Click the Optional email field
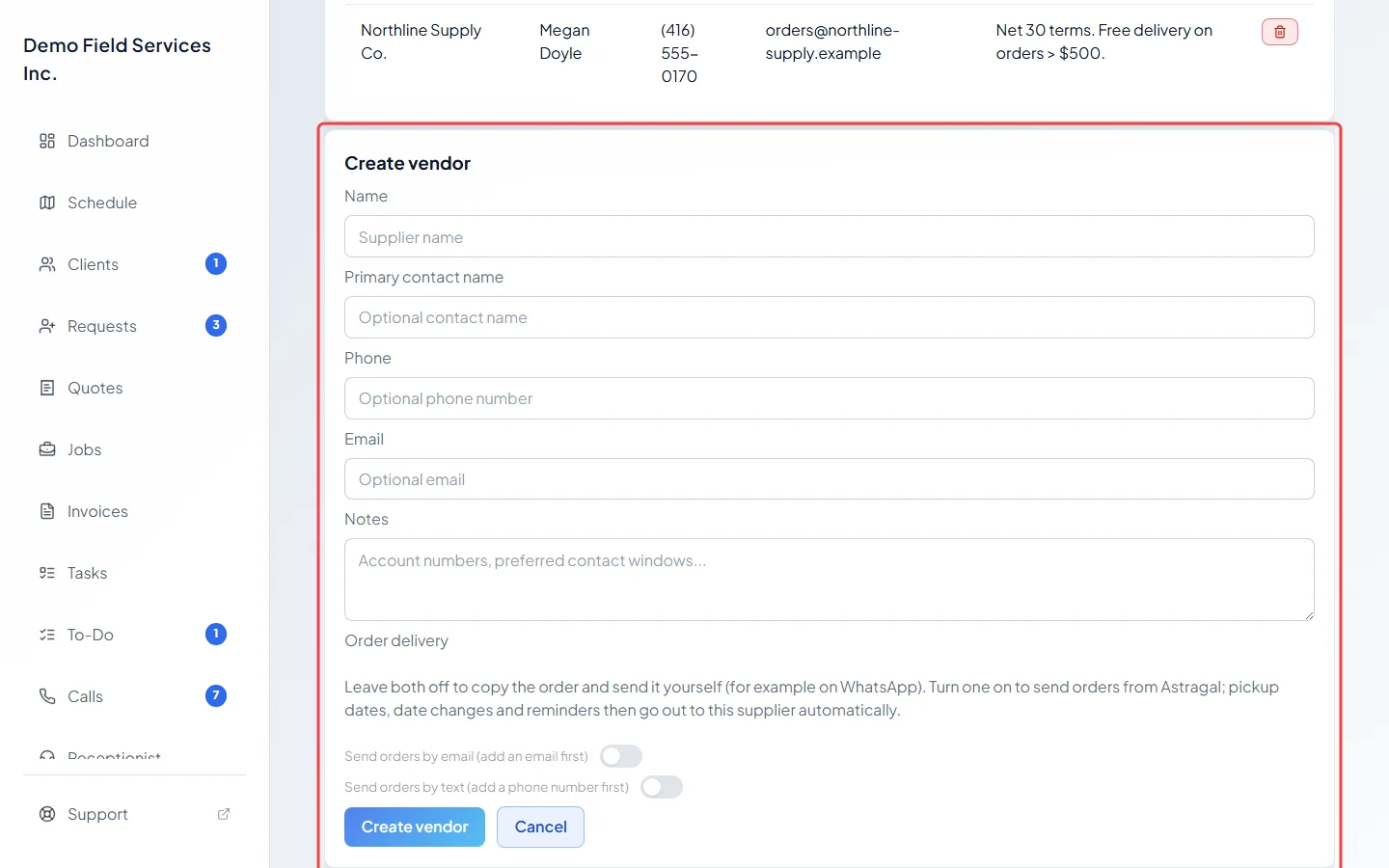This screenshot has width=1389, height=868. point(830,479)
